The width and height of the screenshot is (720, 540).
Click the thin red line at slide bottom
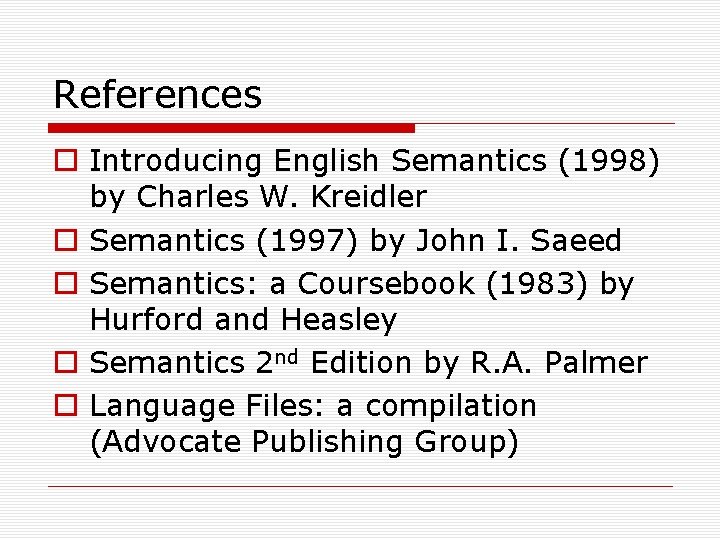(x=360, y=487)
